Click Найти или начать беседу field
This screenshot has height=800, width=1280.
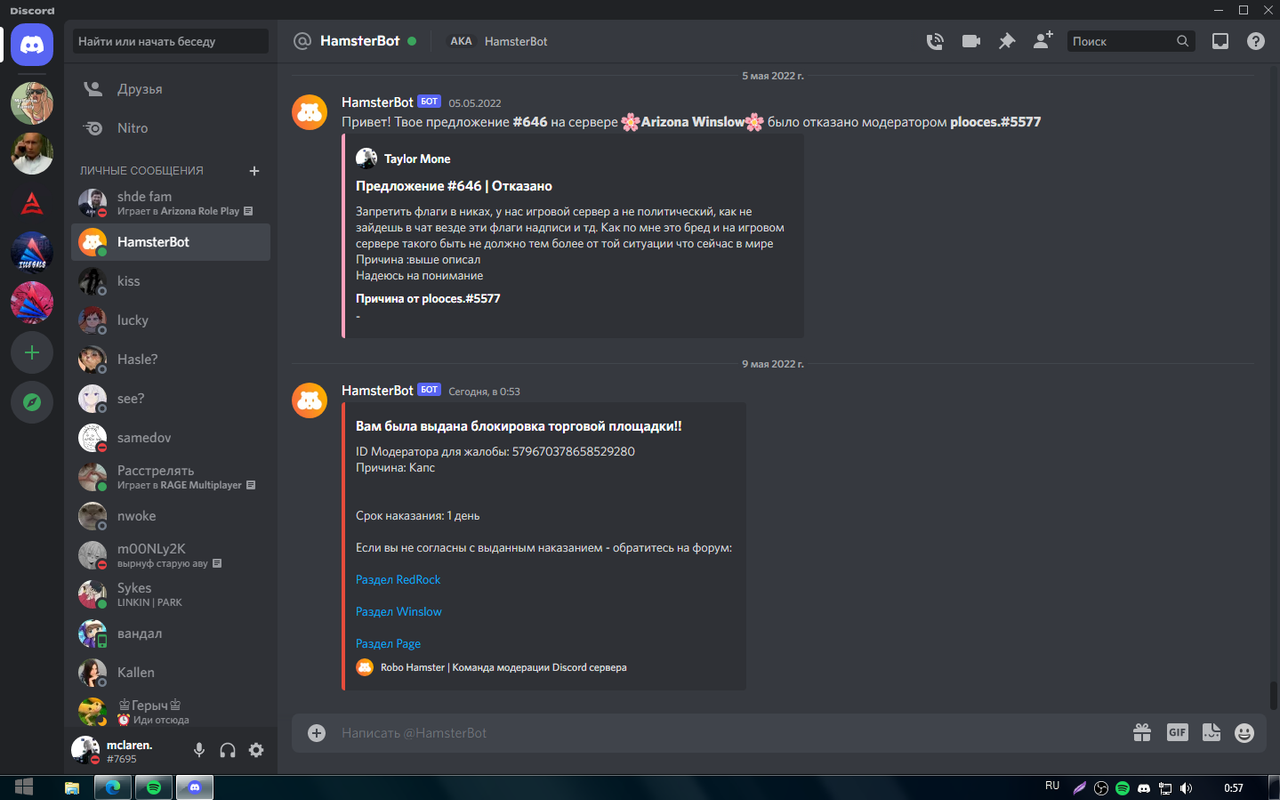pos(170,41)
